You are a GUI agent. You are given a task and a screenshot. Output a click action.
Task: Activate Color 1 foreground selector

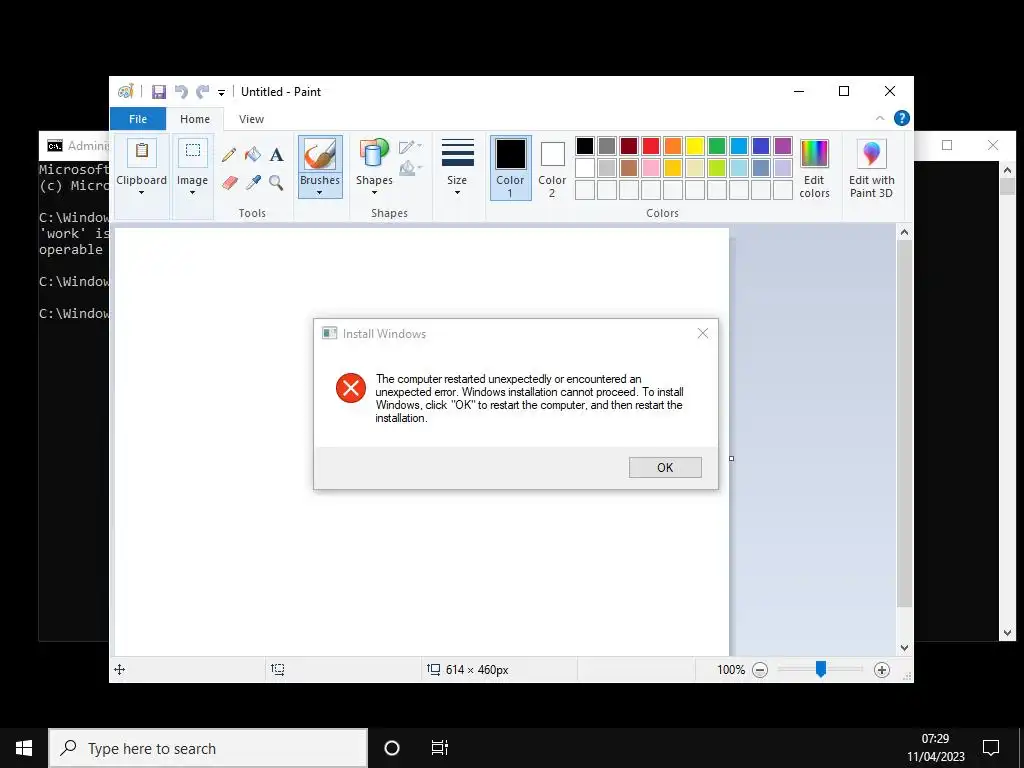click(510, 168)
